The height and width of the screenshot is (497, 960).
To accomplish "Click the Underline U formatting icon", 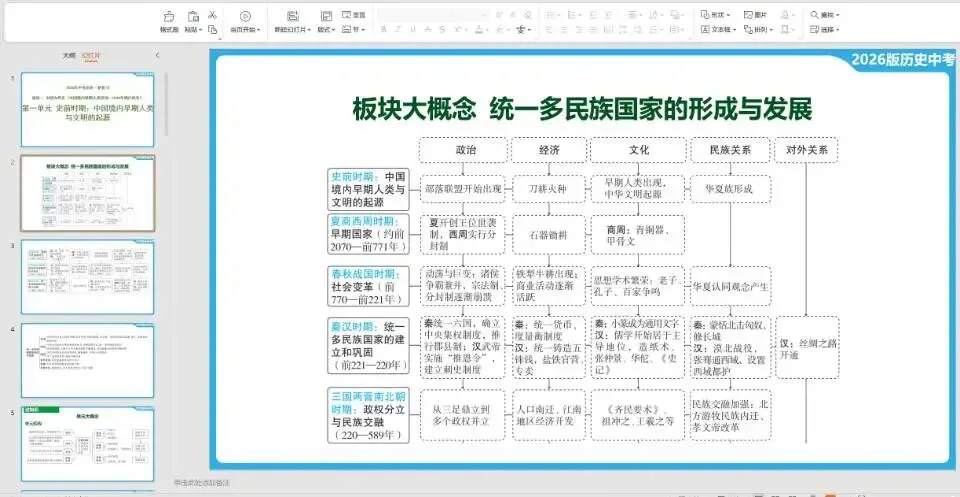I will [413, 29].
